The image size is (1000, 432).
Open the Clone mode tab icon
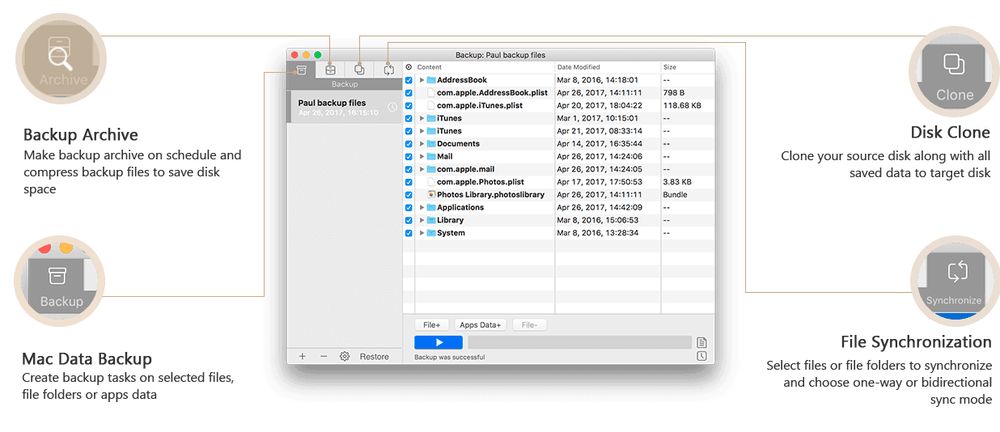coord(359,70)
